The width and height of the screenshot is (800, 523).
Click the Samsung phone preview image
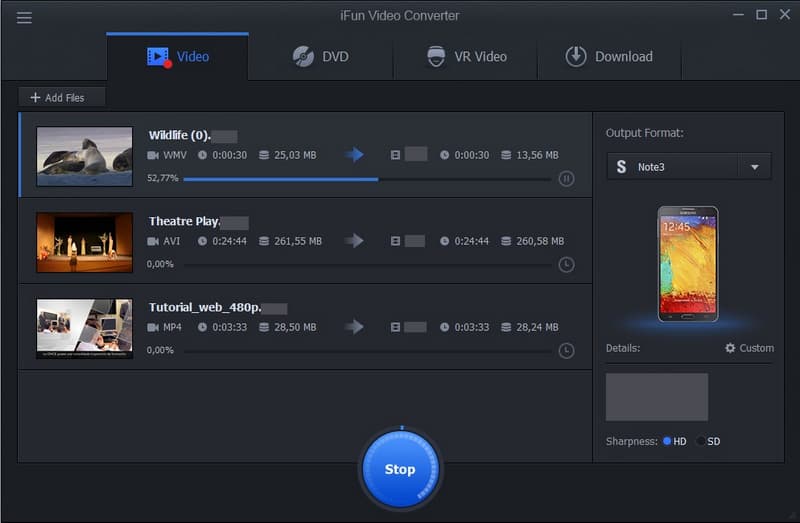[688, 263]
